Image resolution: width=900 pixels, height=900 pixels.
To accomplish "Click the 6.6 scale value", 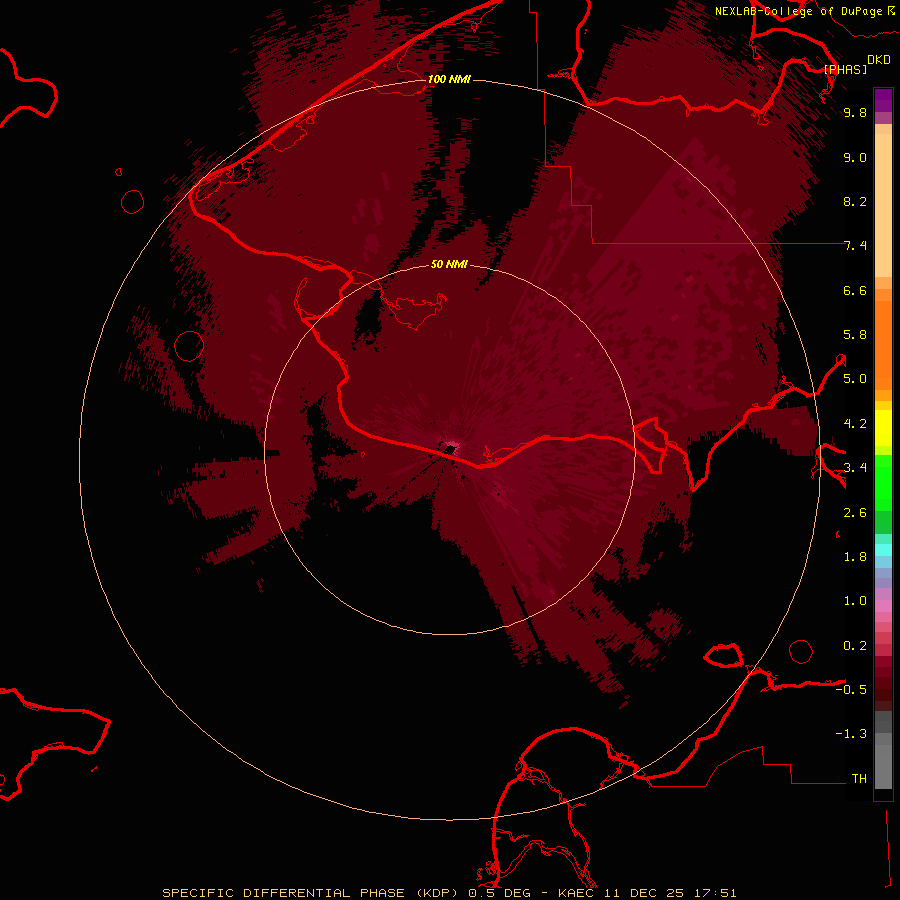I will coord(855,290).
